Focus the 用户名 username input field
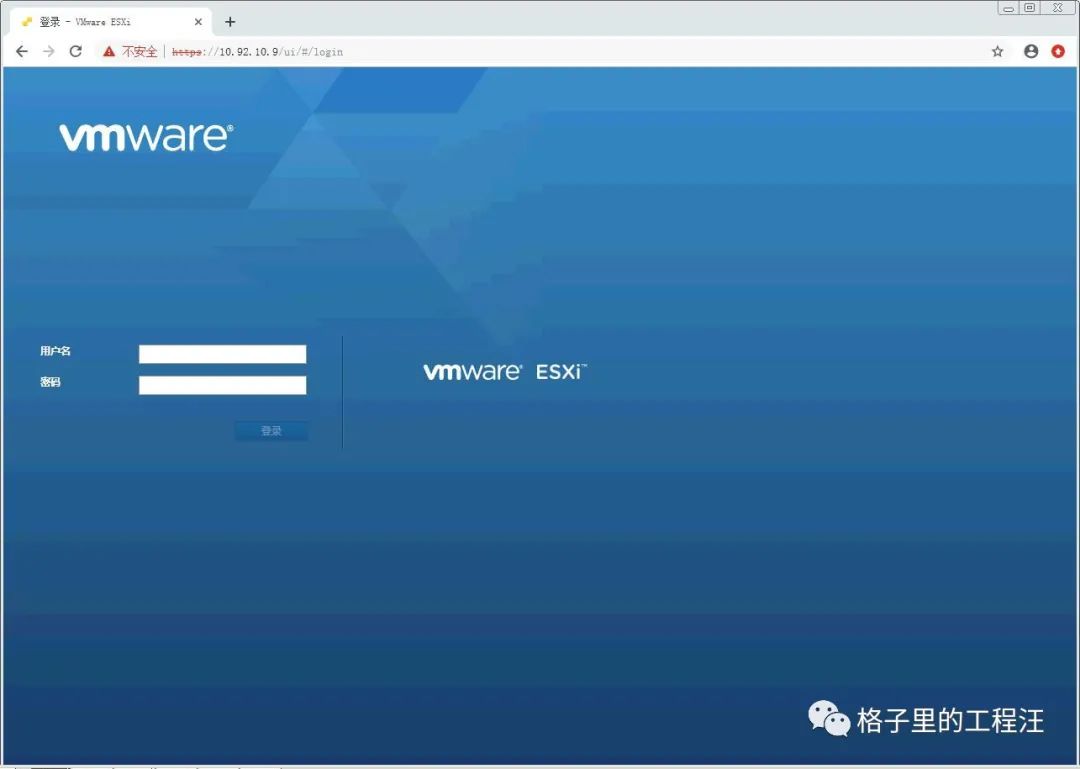This screenshot has height=769, width=1080. [222, 354]
